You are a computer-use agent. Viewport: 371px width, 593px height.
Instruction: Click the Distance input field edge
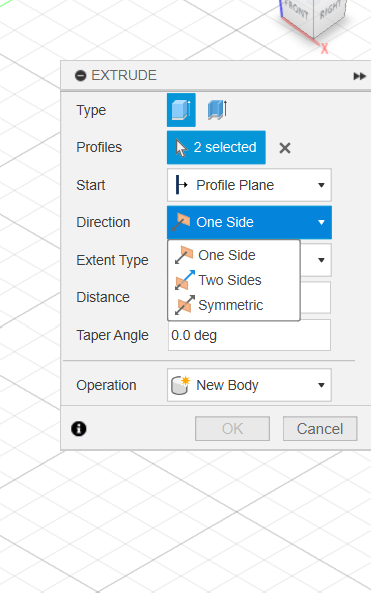pos(316,297)
